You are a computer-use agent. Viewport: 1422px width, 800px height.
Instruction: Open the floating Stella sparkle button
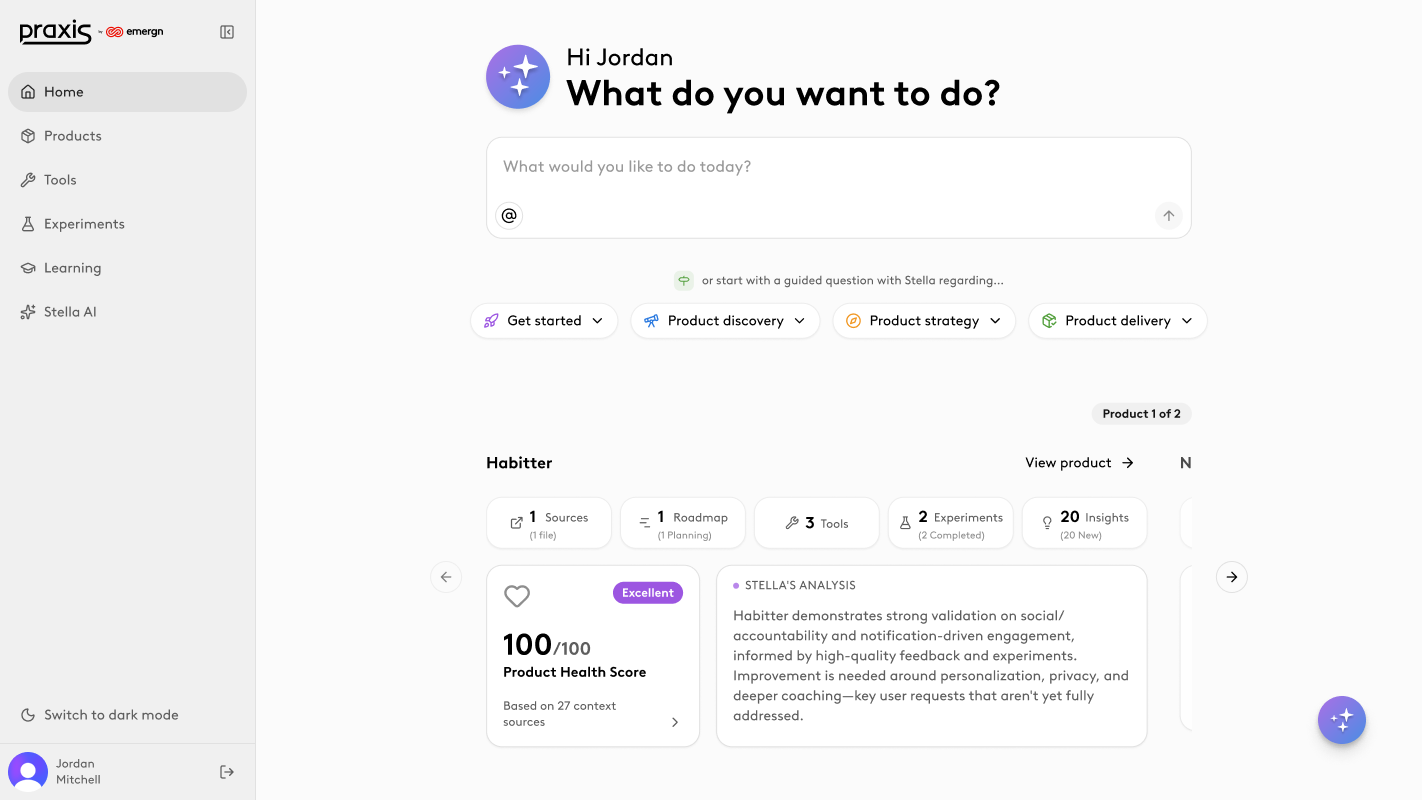point(1341,720)
